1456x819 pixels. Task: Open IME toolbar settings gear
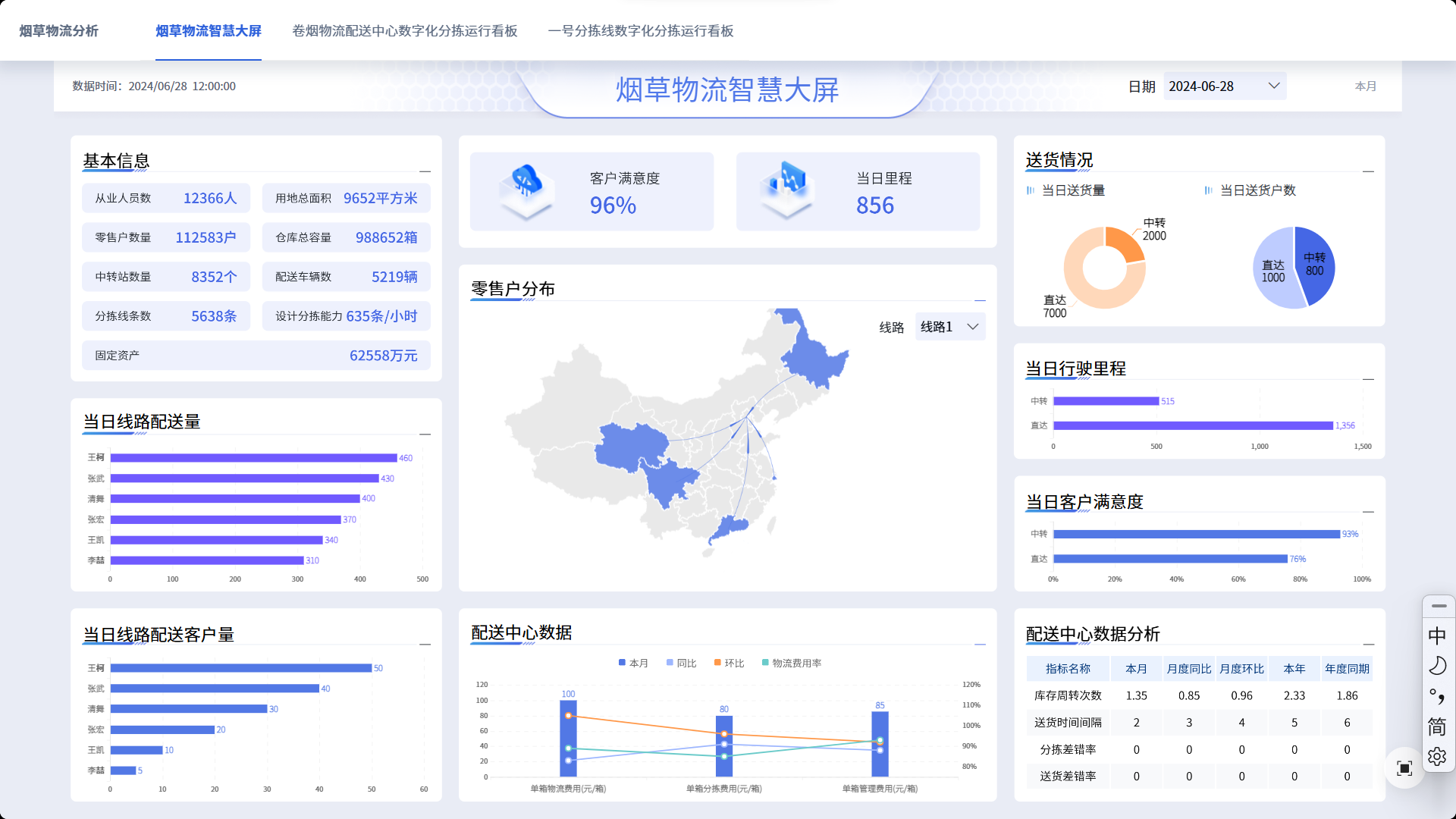[x=1437, y=757]
